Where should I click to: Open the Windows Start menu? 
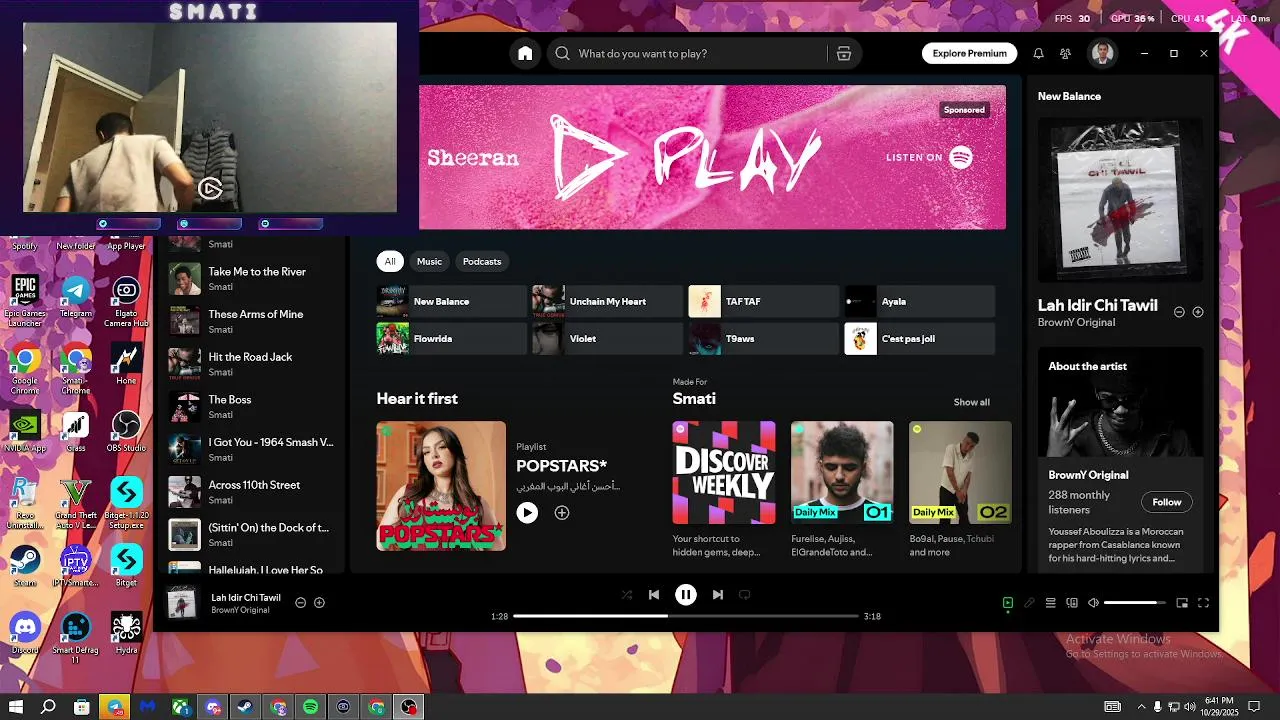pyautogui.click(x=16, y=707)
